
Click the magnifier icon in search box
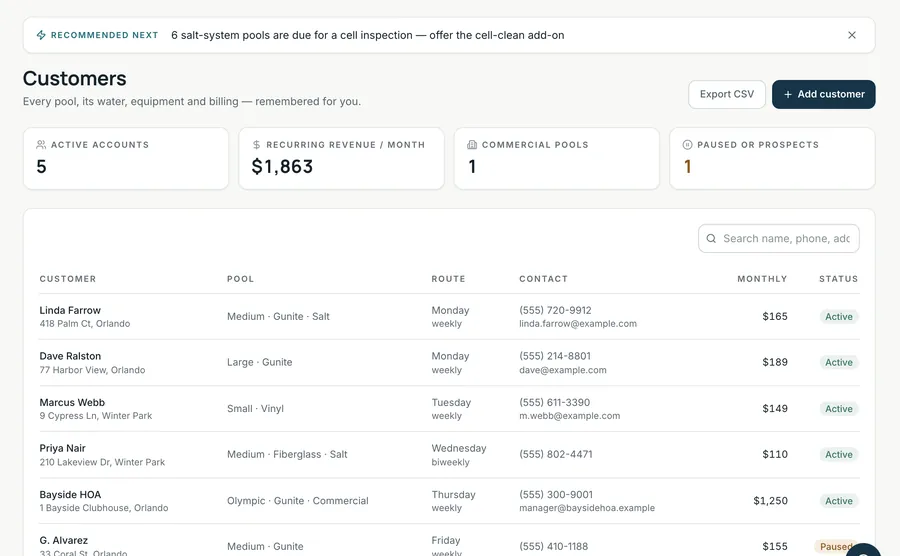coord(711,238)
